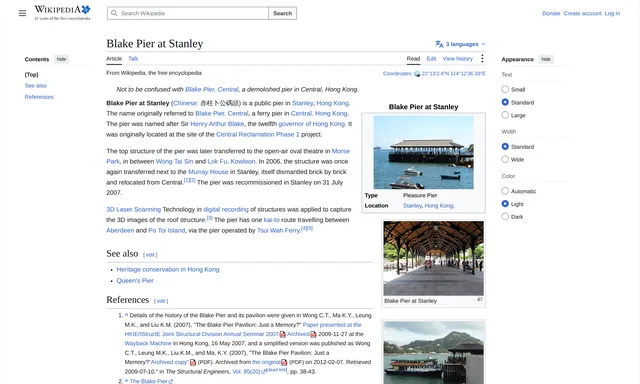Jump to References in contents
This screenshot has height=384, width=640.
(x=39, y=97)
